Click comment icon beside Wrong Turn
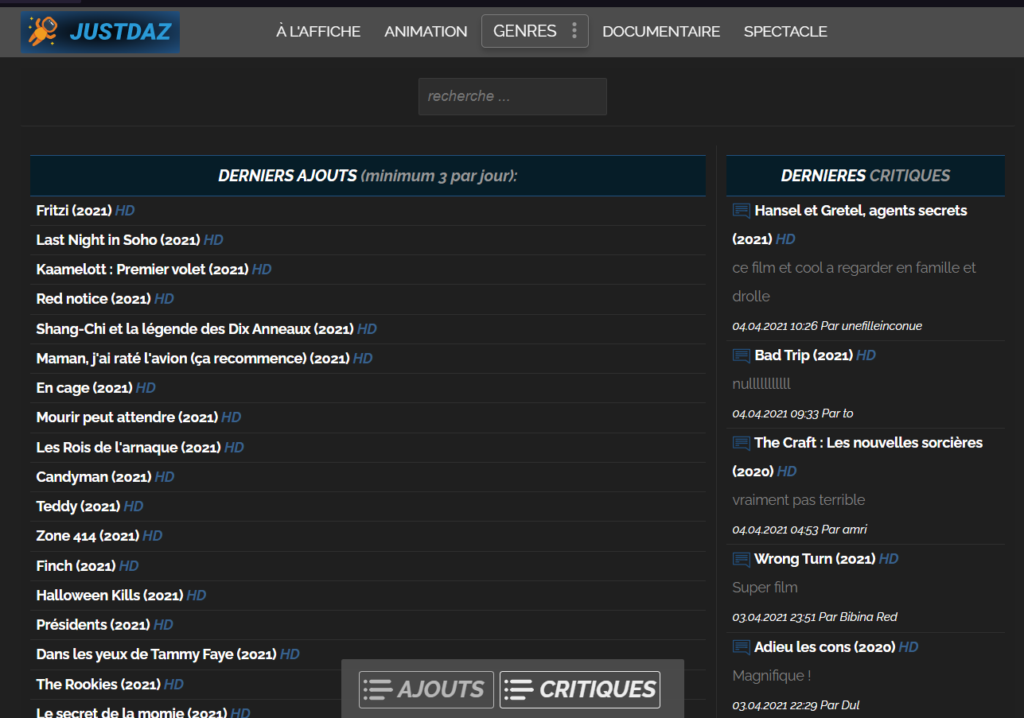This screenshot has height=718, width=1024. point(741,559)
